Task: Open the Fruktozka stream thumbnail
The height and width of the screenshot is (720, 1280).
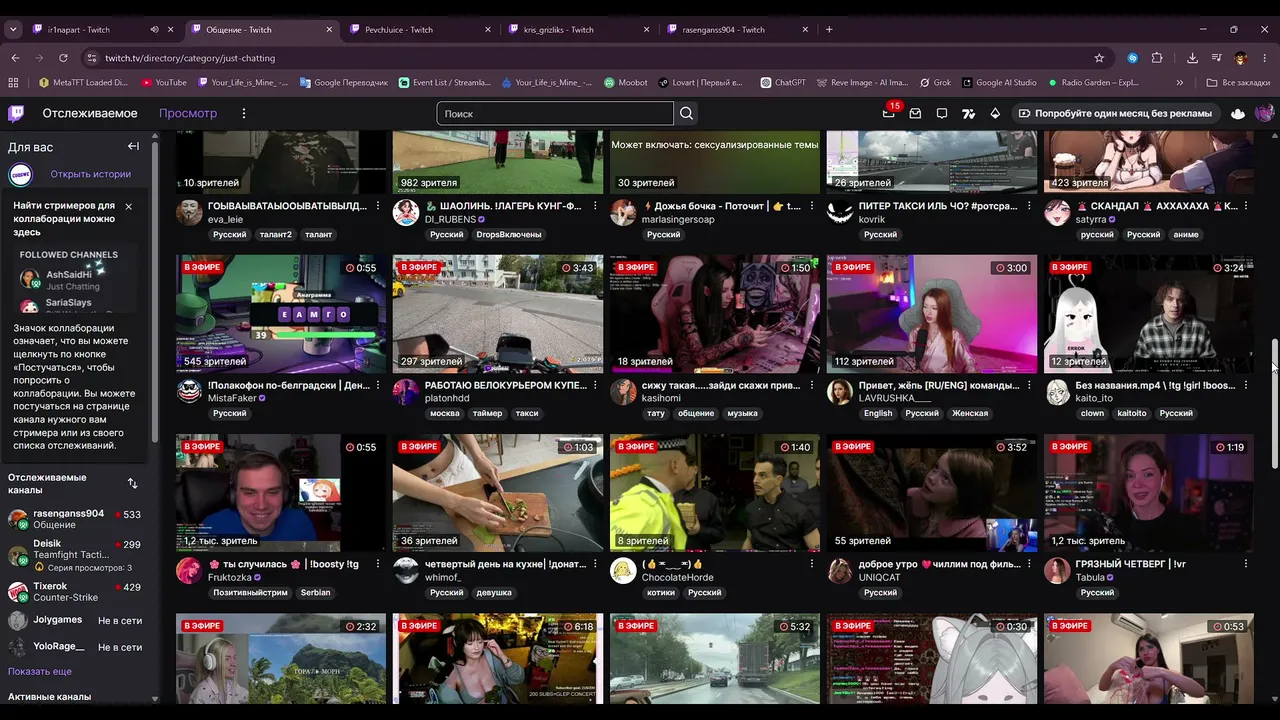Action: pyautogui.click(x=281, y=493)
